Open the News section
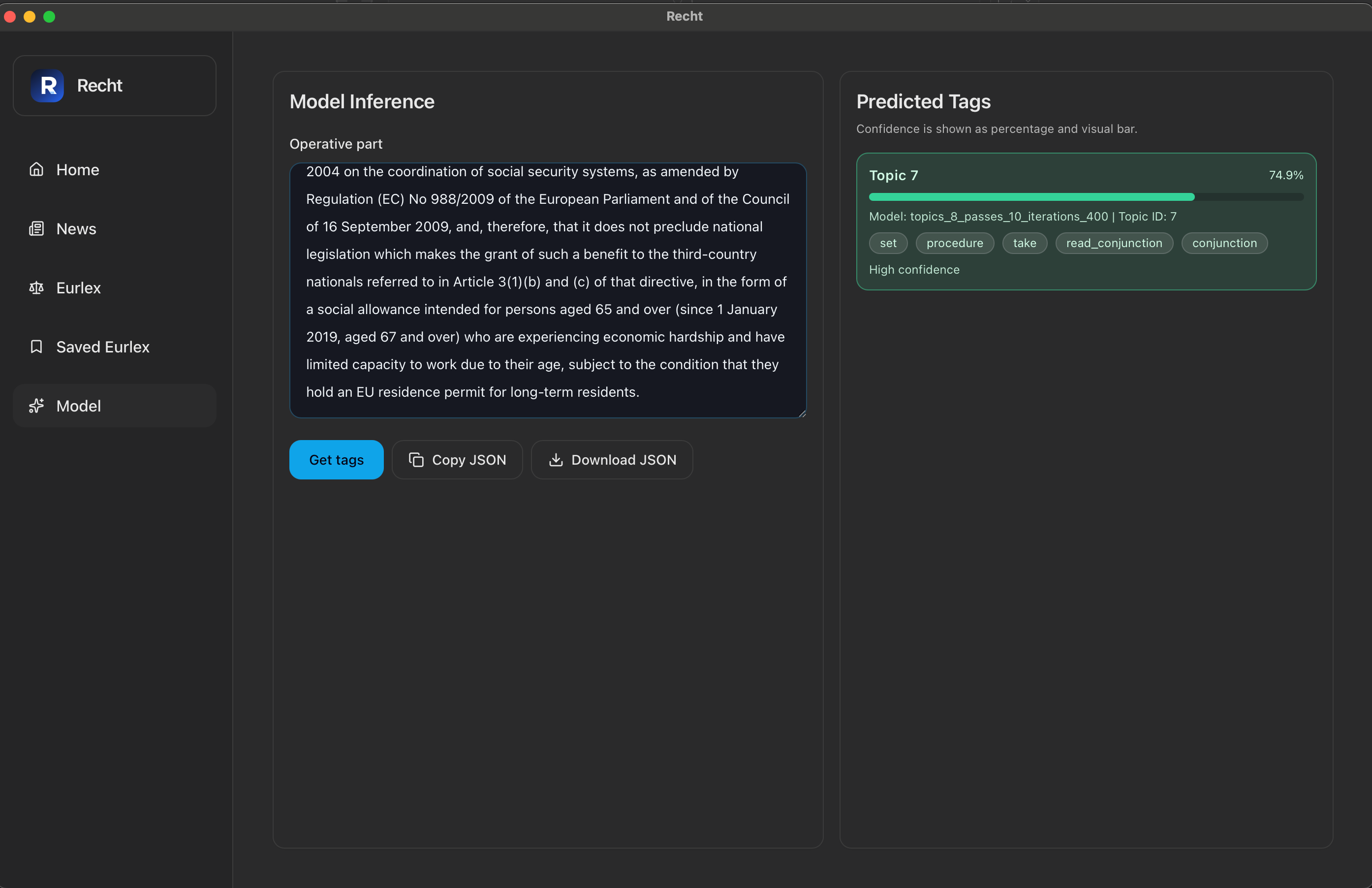This screenshot has height=888, width=1372. tap(75, 228)
